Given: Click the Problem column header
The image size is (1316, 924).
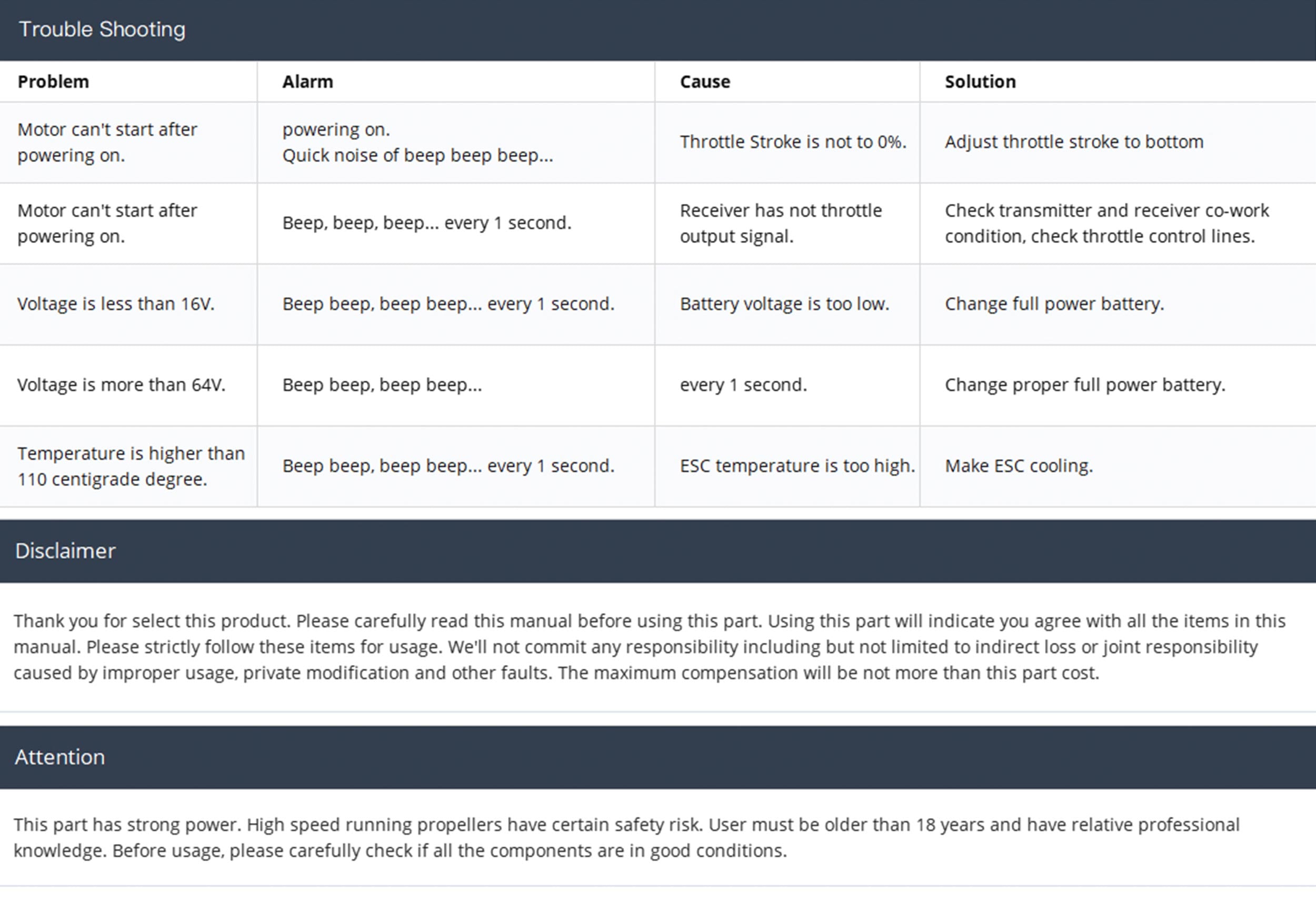Looking at the screenshot, I should [53, 82].
